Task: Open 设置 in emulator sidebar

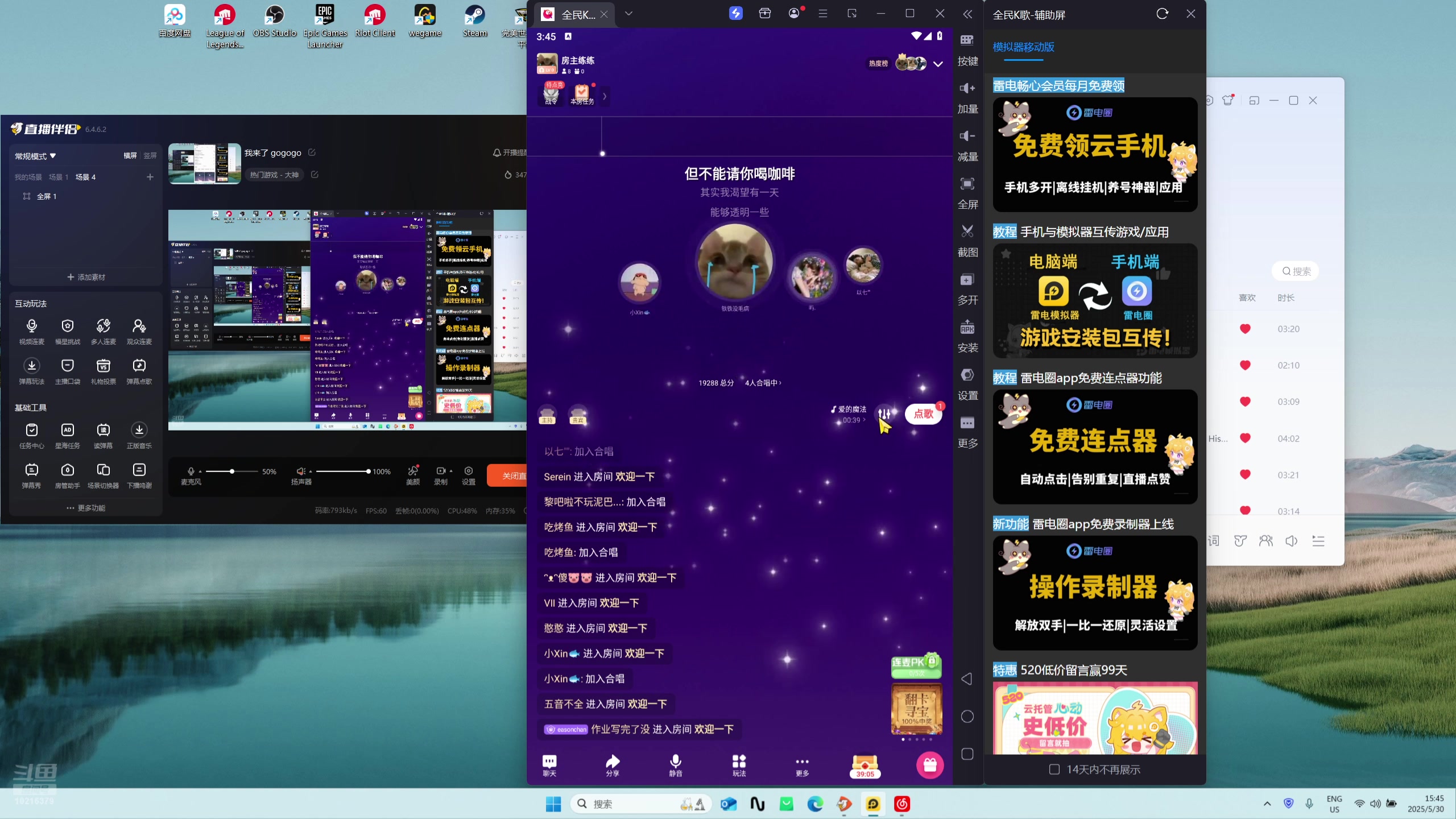Action: 967,384
